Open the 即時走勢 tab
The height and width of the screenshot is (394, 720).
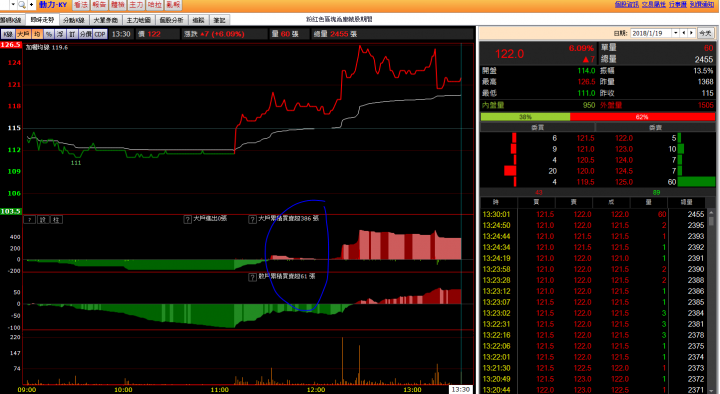point(42,20)
